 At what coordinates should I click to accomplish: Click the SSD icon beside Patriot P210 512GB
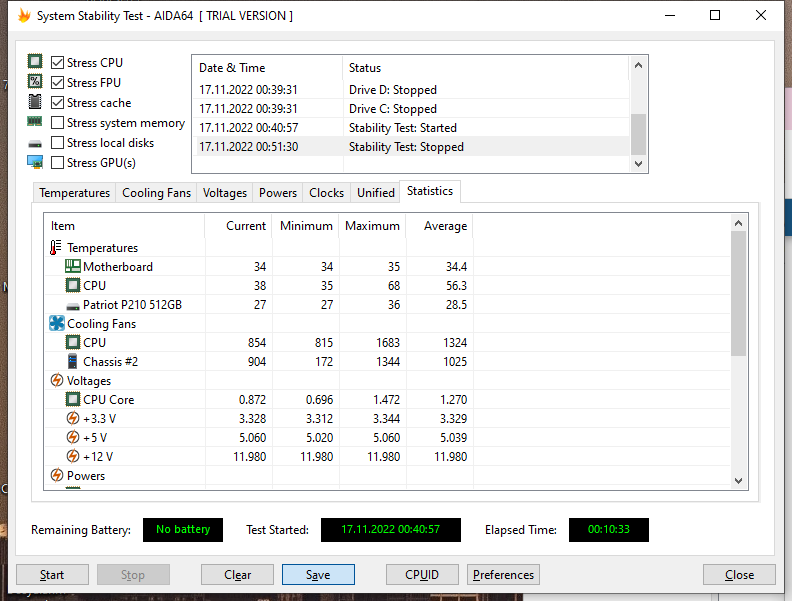73,307
